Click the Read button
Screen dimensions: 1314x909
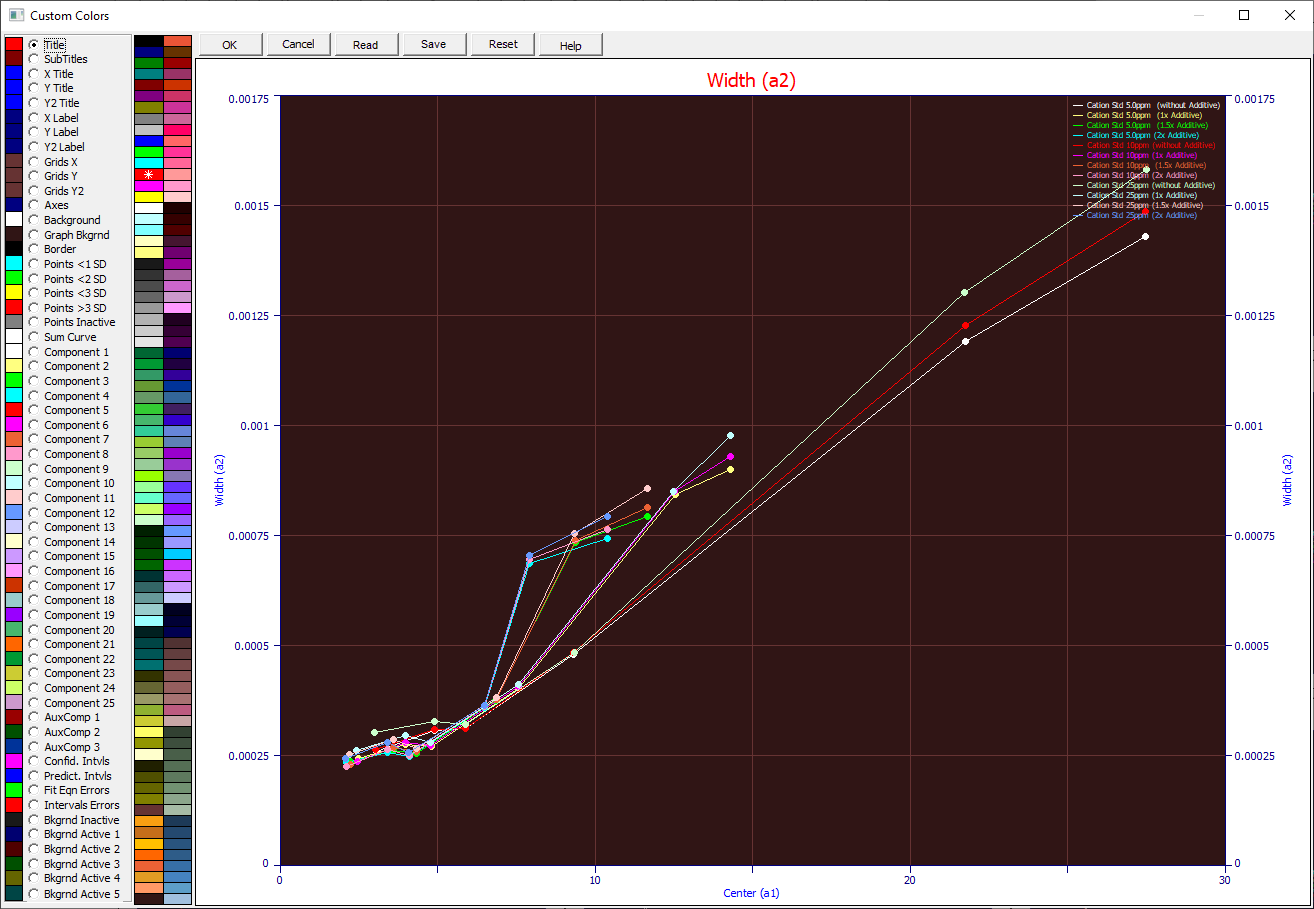pos(366,44)
